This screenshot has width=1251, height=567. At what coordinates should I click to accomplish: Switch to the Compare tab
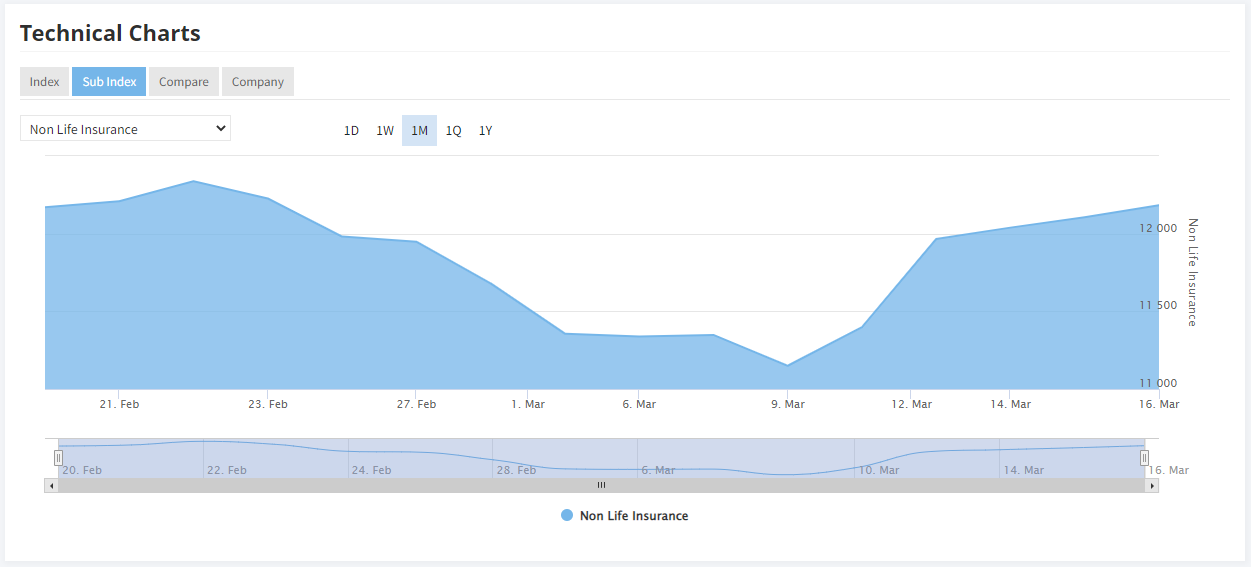point(184,82)
